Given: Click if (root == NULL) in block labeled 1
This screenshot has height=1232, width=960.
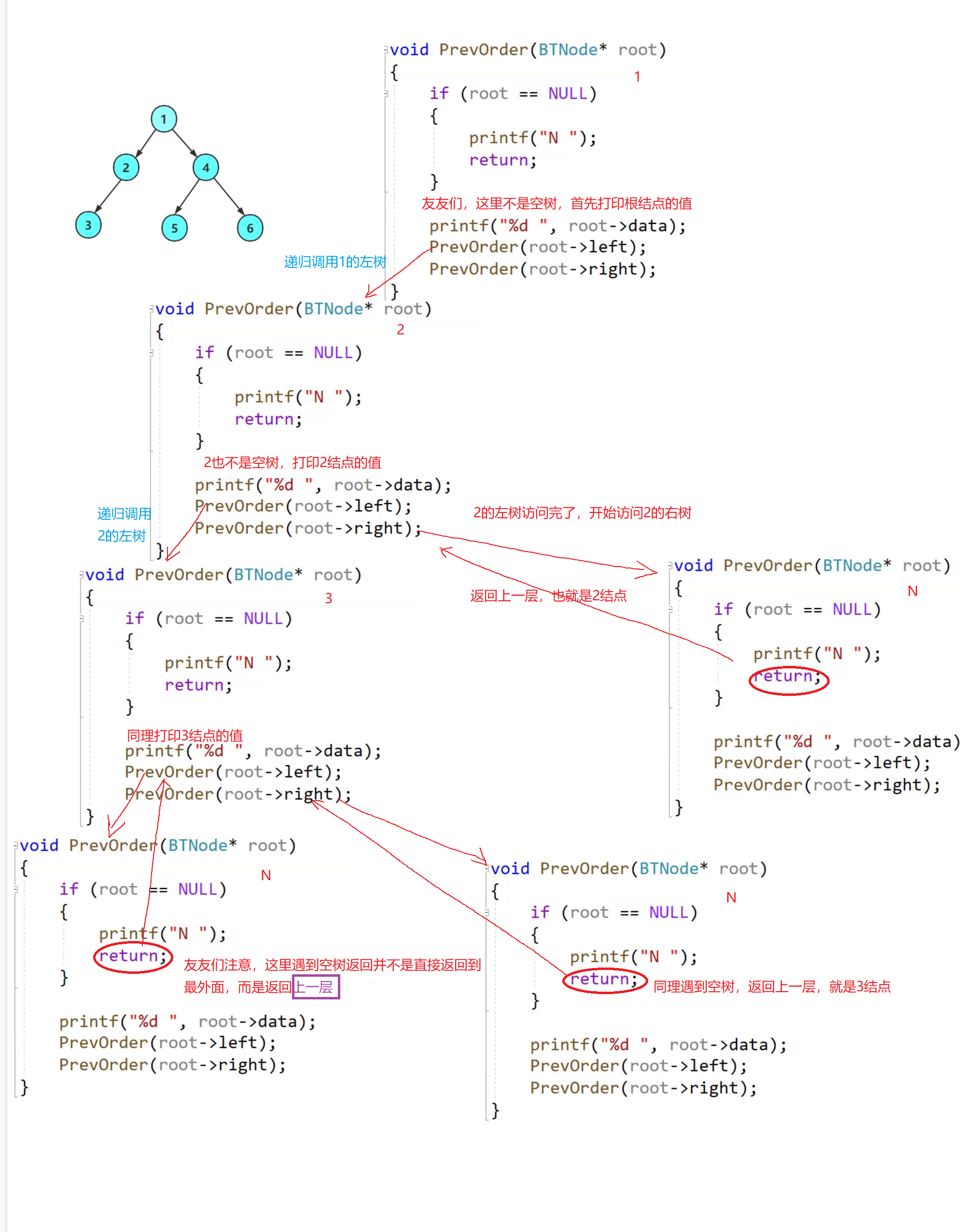Looking at the screenshot, I should point(513,94).
